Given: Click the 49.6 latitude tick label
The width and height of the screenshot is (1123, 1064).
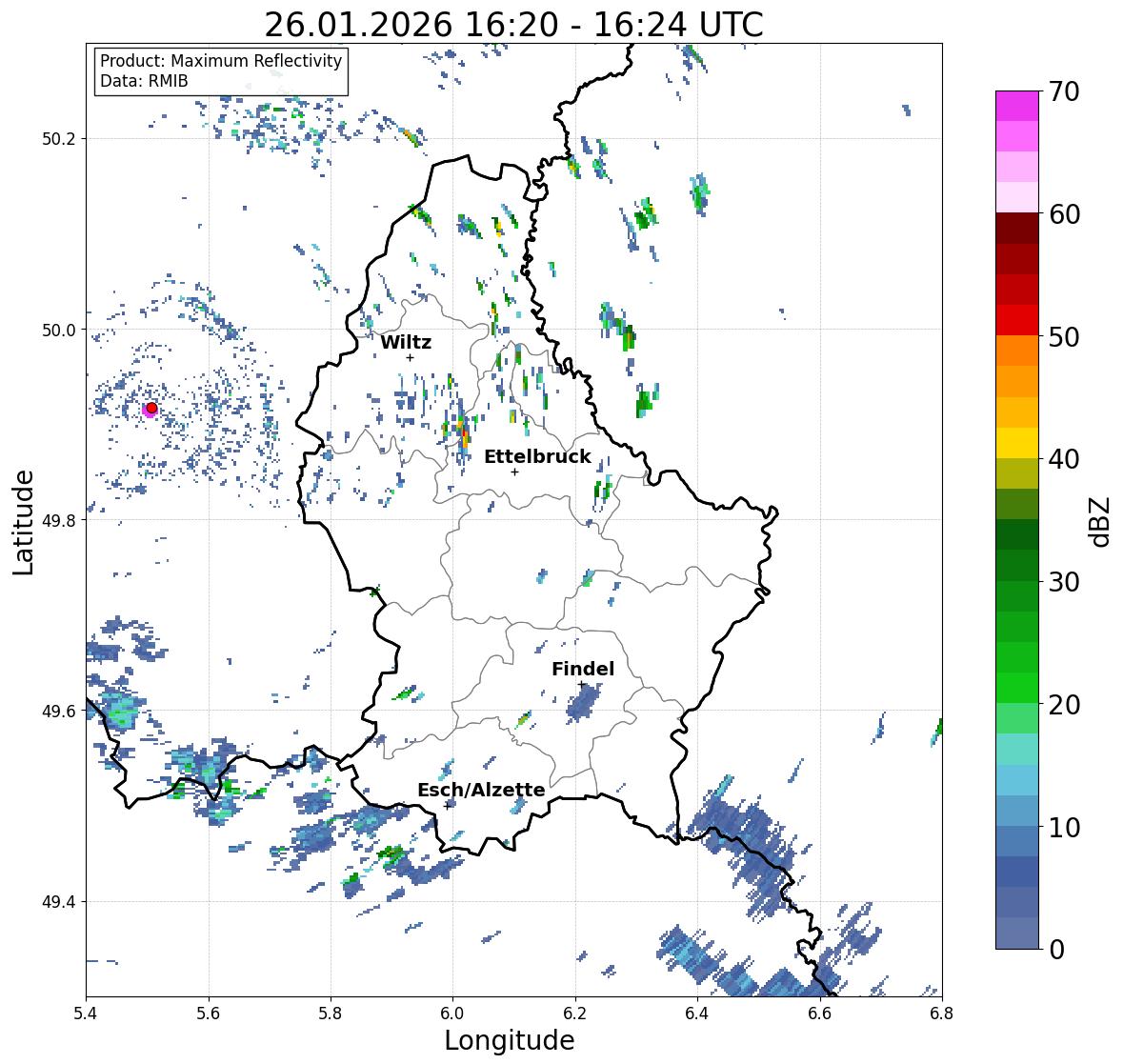Looking at the screenshot, I should point(59,711).
